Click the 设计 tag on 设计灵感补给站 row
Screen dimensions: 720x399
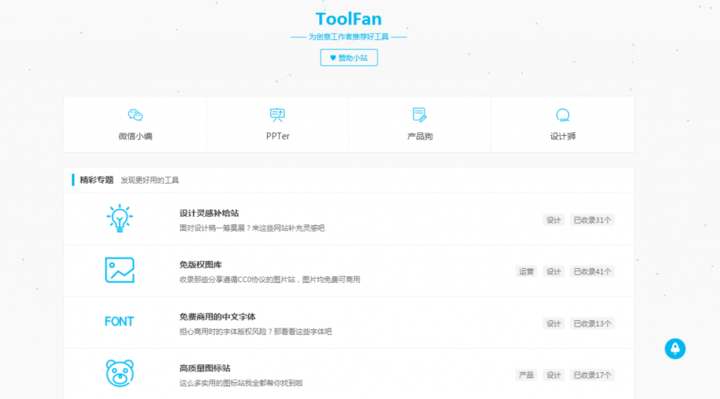[x=553, y=220]
